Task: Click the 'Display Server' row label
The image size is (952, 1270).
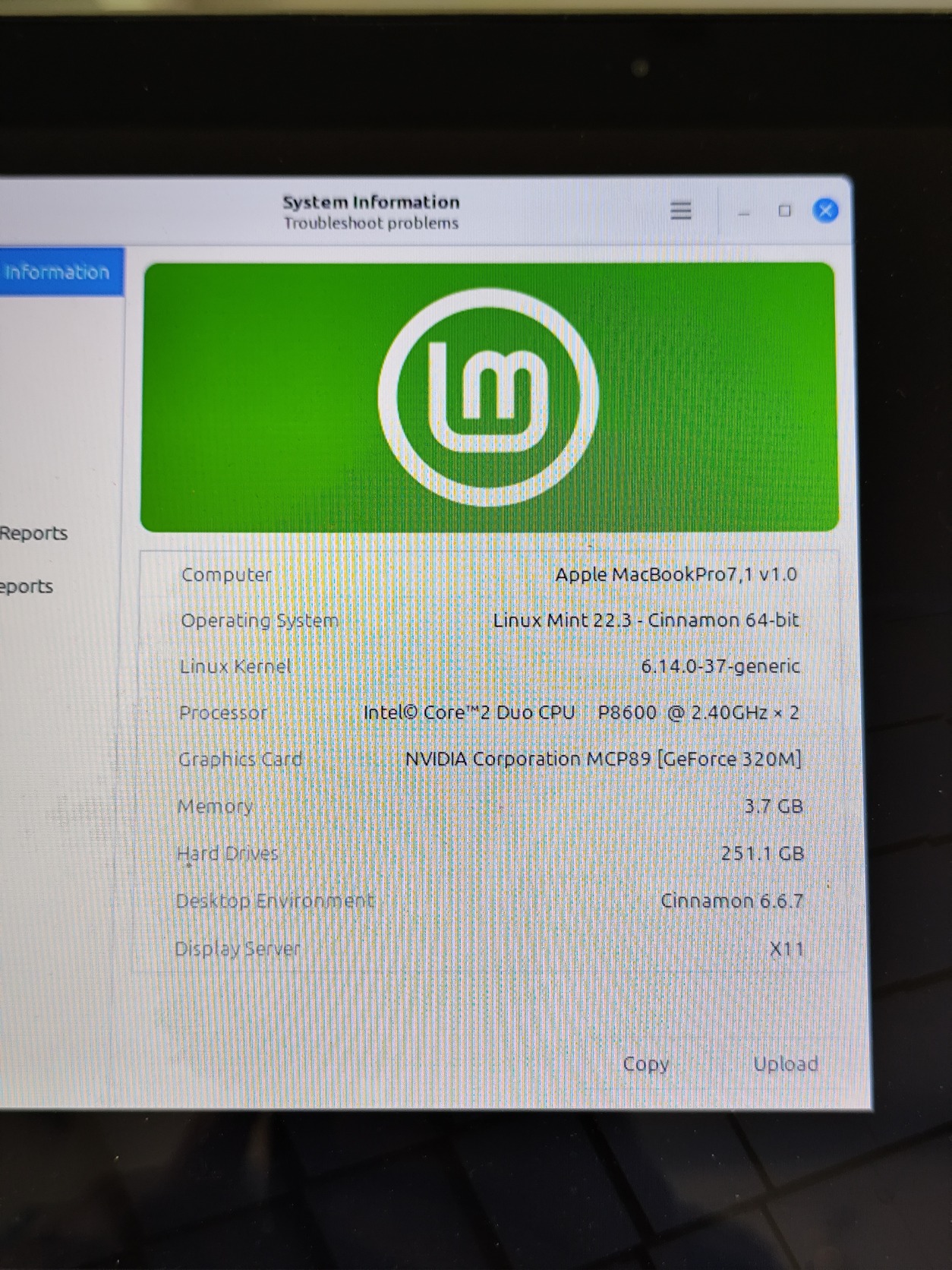Action: (238, 949)
